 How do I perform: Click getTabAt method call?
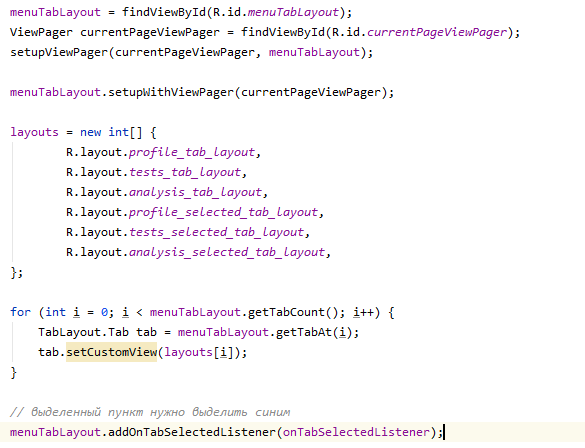(304, 332)
